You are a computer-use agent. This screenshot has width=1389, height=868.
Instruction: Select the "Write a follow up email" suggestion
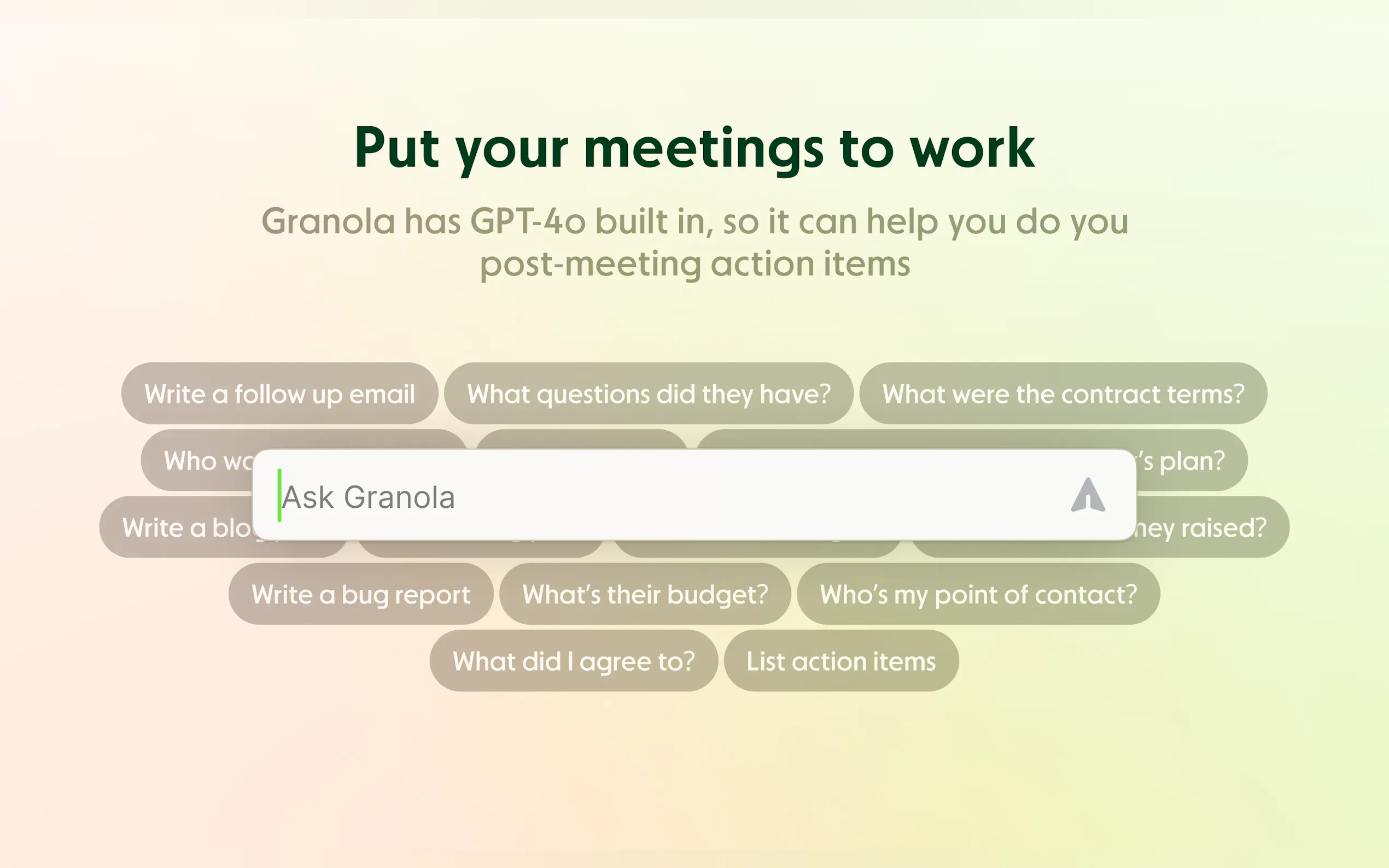279,394
